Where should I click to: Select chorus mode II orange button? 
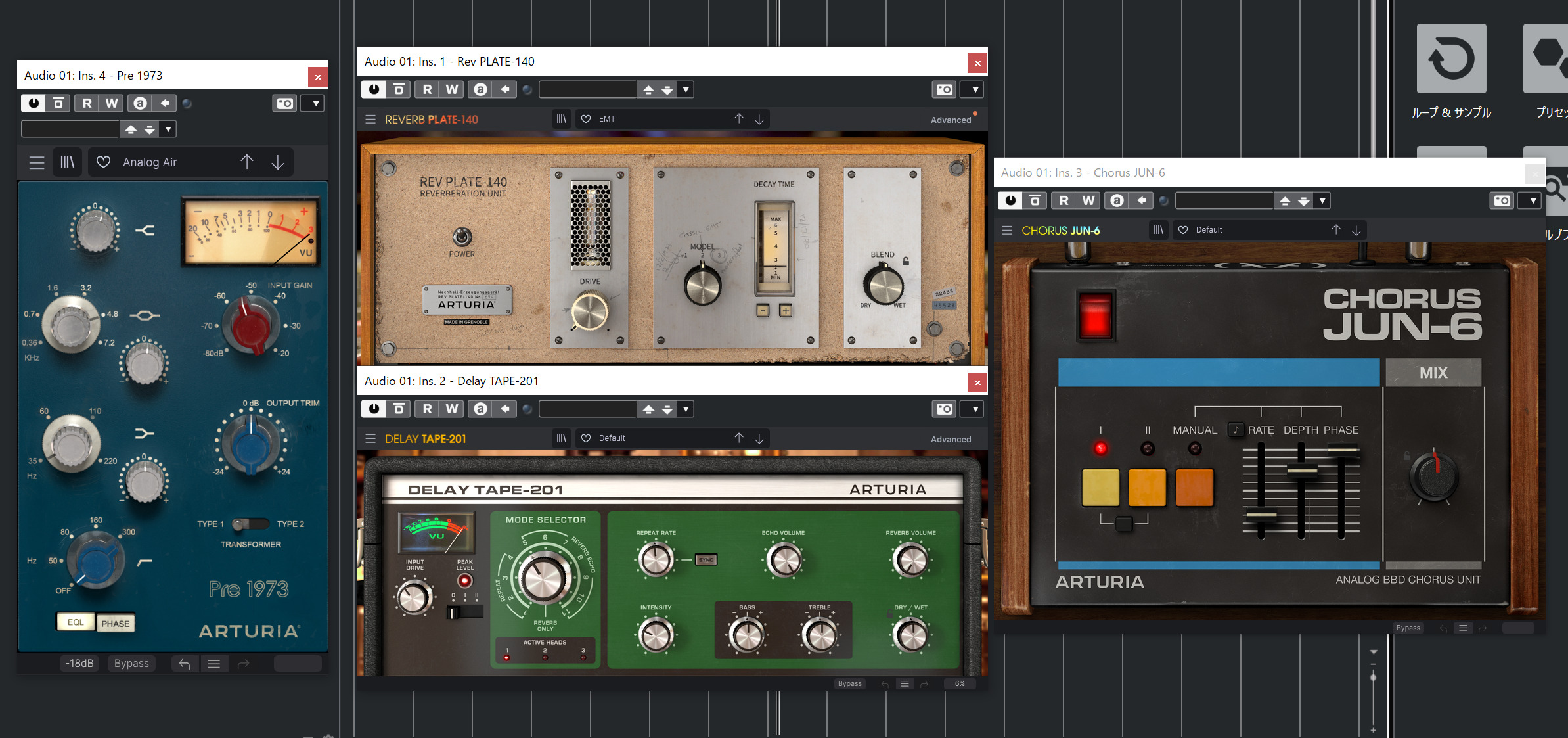1147,487
